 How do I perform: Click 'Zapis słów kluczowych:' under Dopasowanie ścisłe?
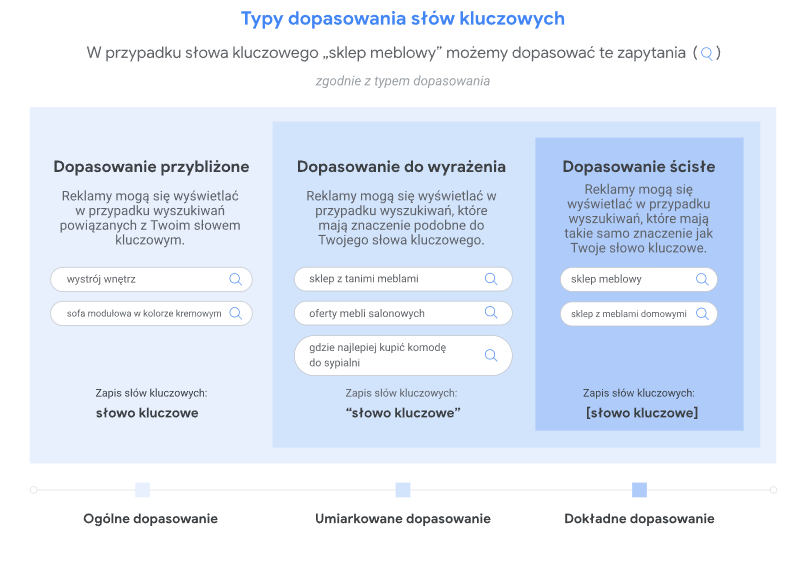pos(639,393)
